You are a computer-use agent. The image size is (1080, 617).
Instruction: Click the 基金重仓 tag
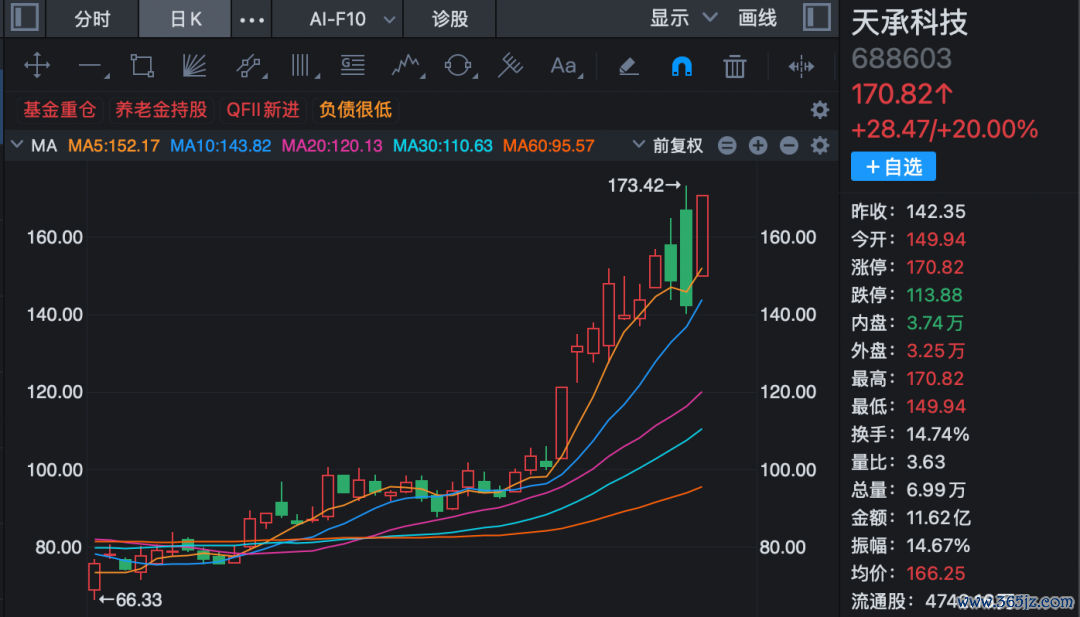tap(60, 109)
